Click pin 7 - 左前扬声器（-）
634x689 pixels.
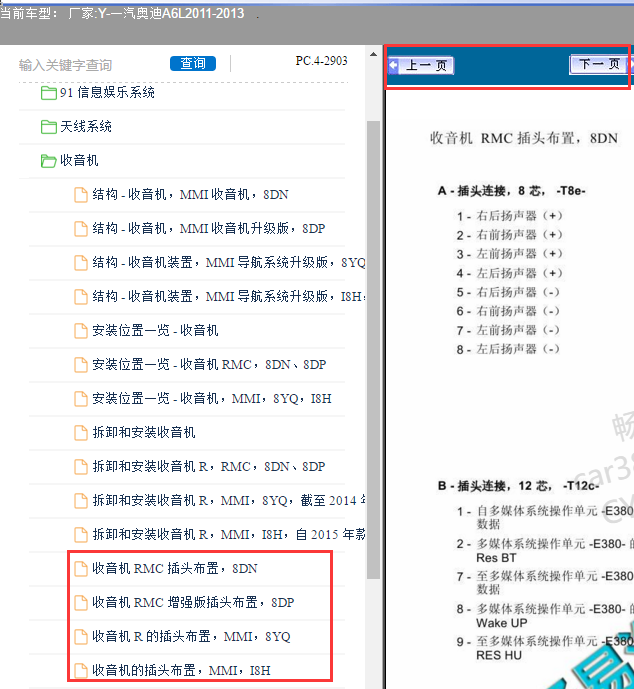pos(508,330)
